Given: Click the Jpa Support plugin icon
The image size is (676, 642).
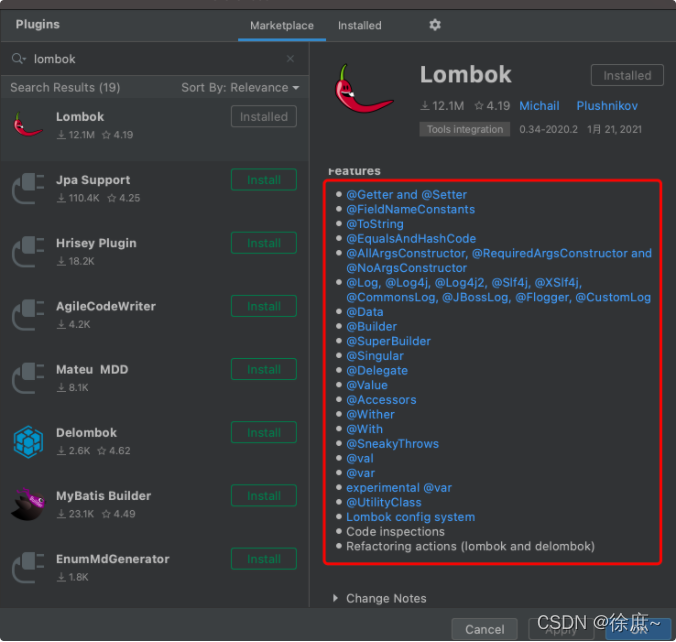Looking at the screenshot, I should tap(28, 188).
